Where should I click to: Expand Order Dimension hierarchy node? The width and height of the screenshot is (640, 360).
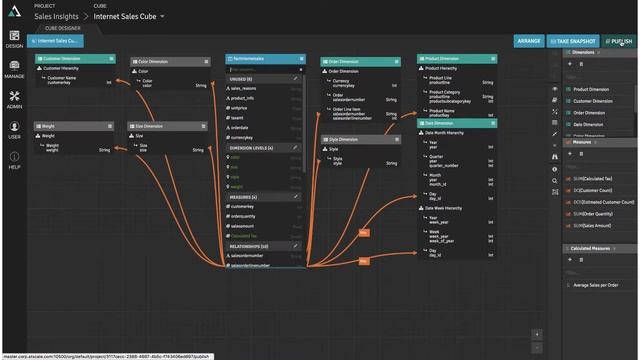click(x=325, y=71)
